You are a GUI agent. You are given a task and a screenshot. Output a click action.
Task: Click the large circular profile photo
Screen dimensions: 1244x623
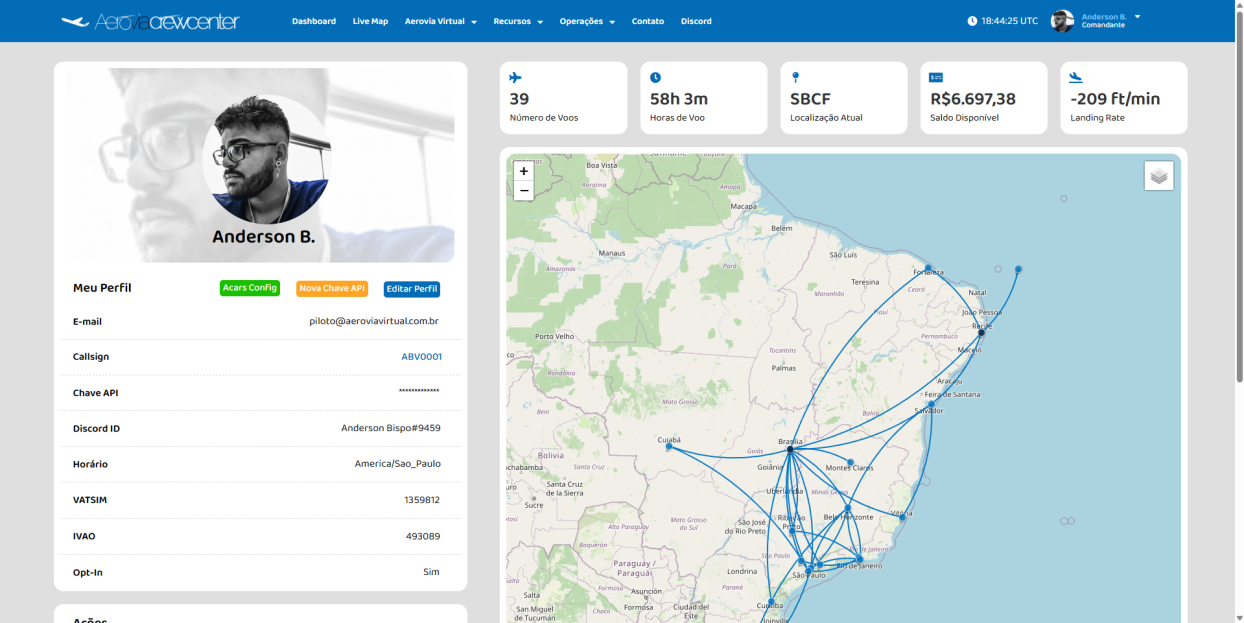coord(267,160)
